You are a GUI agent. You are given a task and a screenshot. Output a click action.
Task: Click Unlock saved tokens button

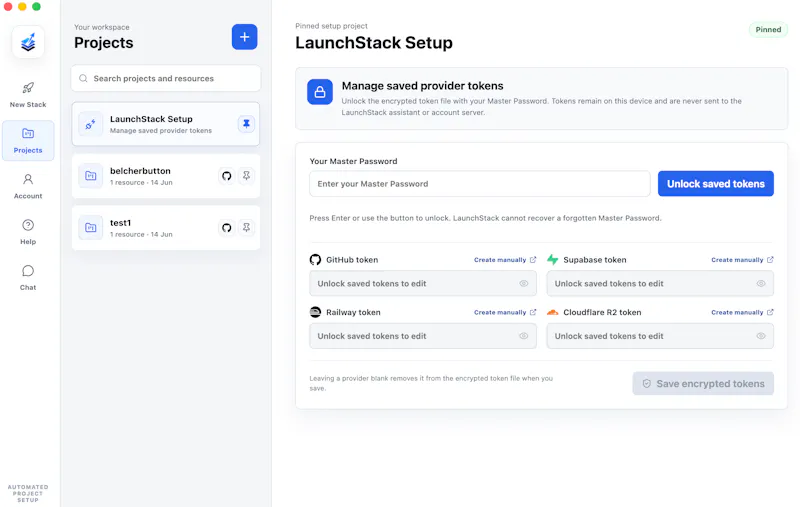click(x=715, y=184)
